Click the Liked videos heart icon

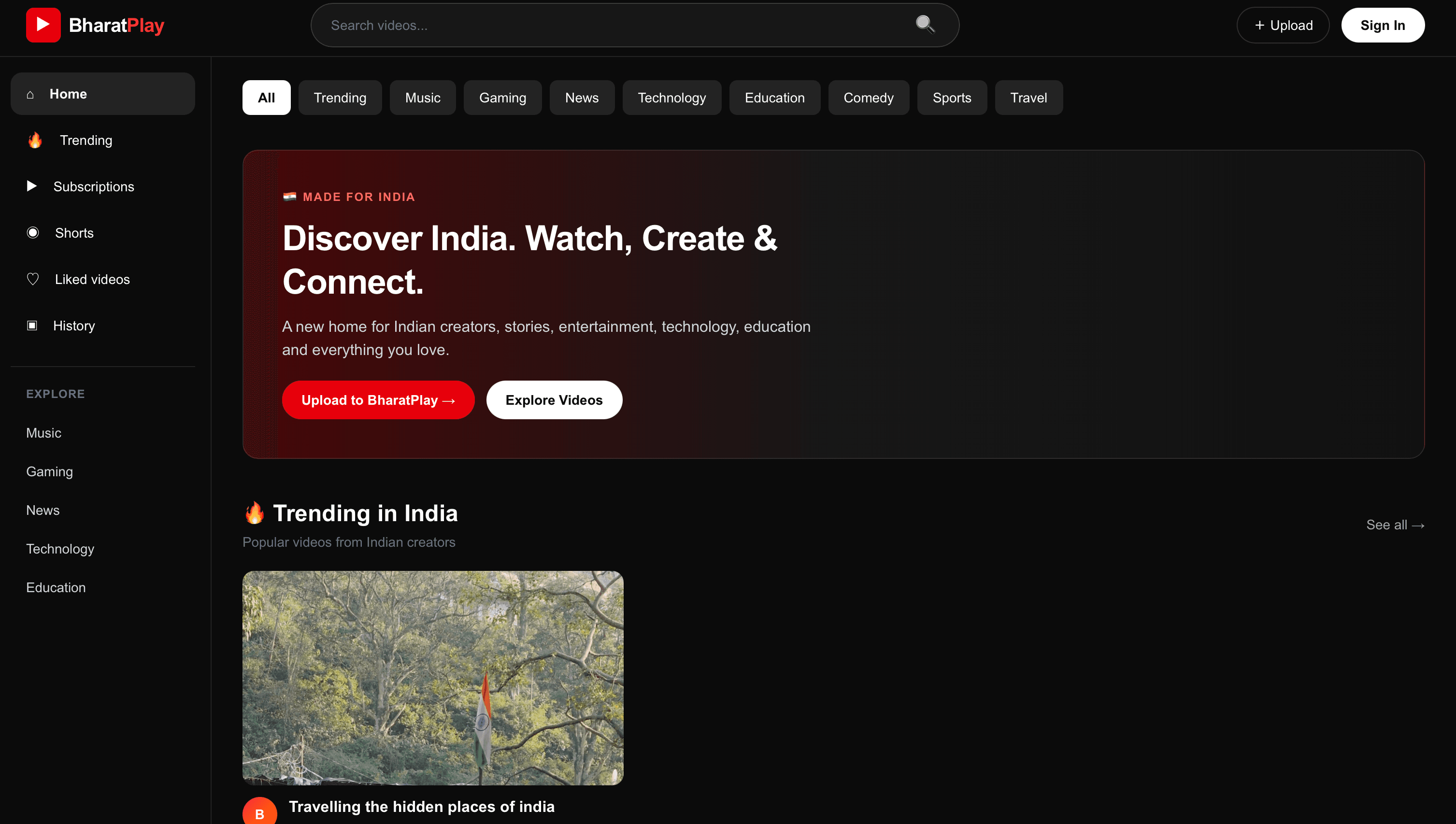(x=33, y=279)
